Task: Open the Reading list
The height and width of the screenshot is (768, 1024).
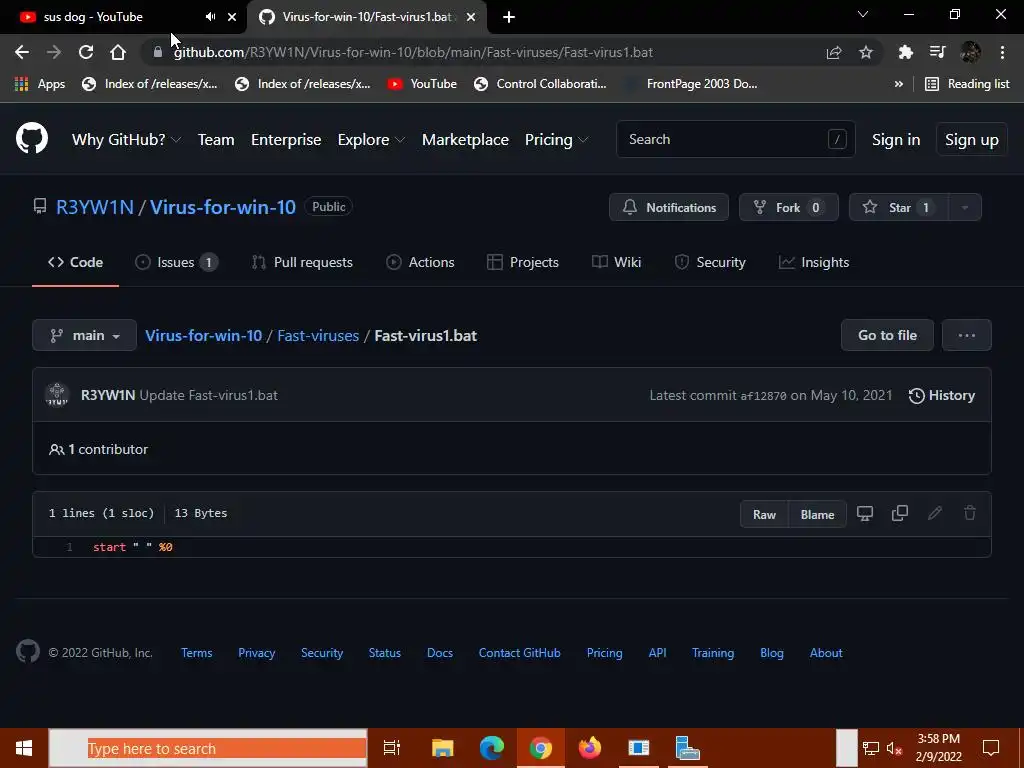Action: pos(967,84)
